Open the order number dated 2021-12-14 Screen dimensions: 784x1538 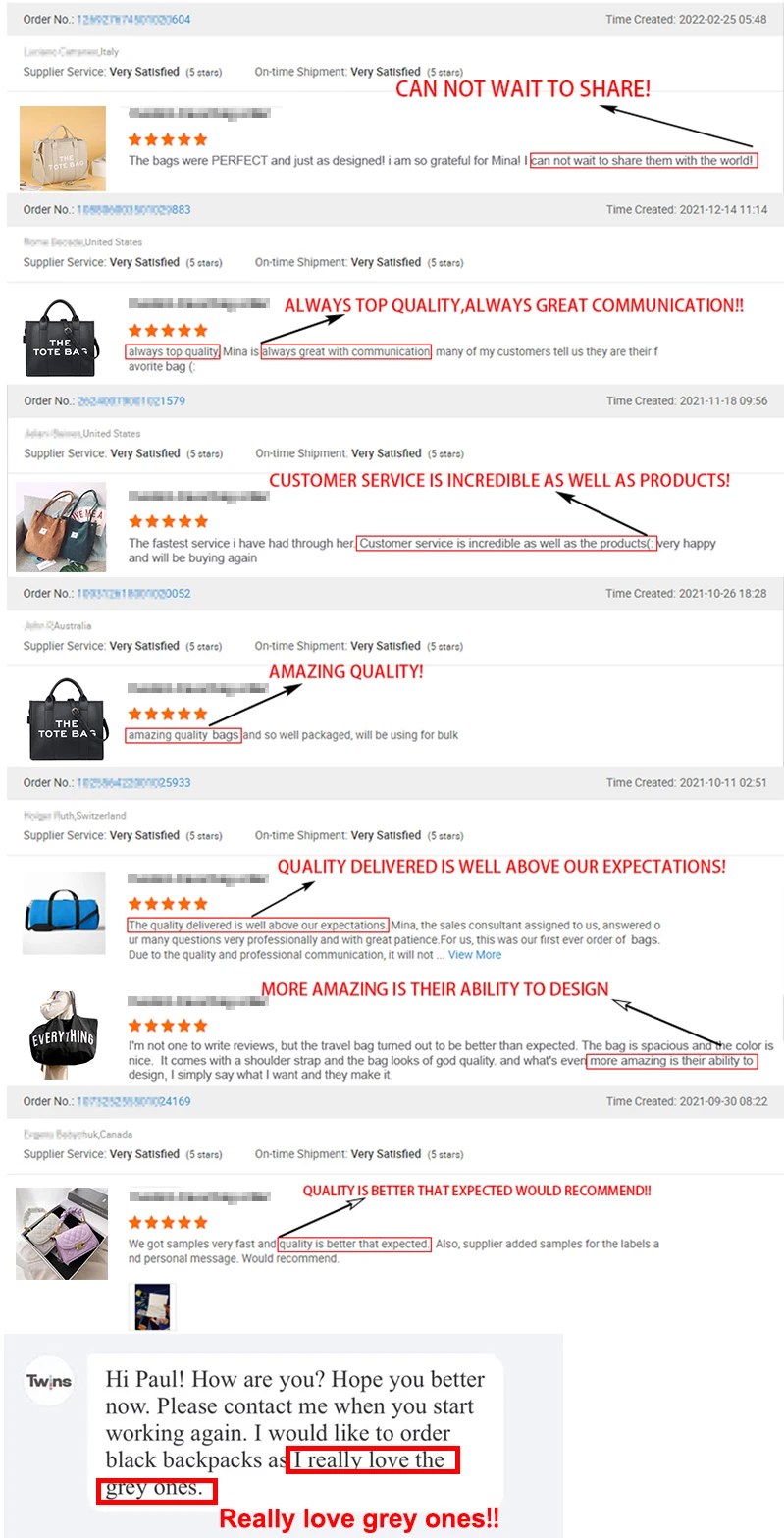[133, 210]
